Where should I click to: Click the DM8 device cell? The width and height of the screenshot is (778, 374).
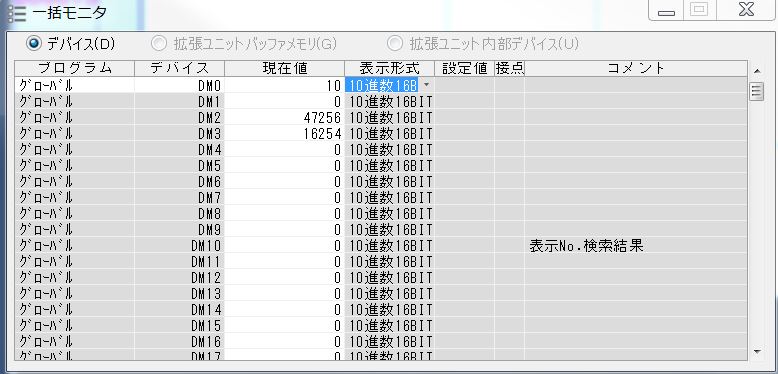(x=180, y=213)
